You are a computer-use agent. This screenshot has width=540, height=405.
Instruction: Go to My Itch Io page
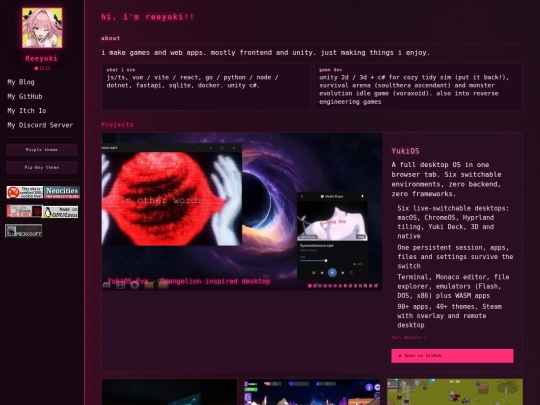pyautogui.click(x=27, y=111)
